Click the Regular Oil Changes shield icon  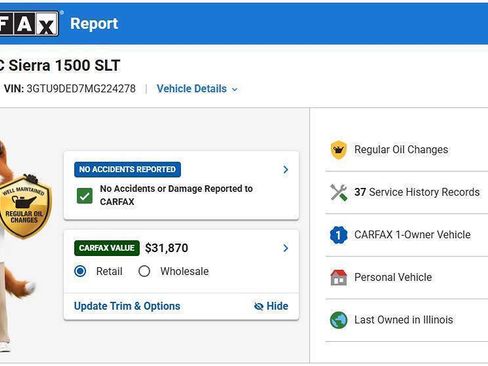pyautogui.click(x=339, y=150)
